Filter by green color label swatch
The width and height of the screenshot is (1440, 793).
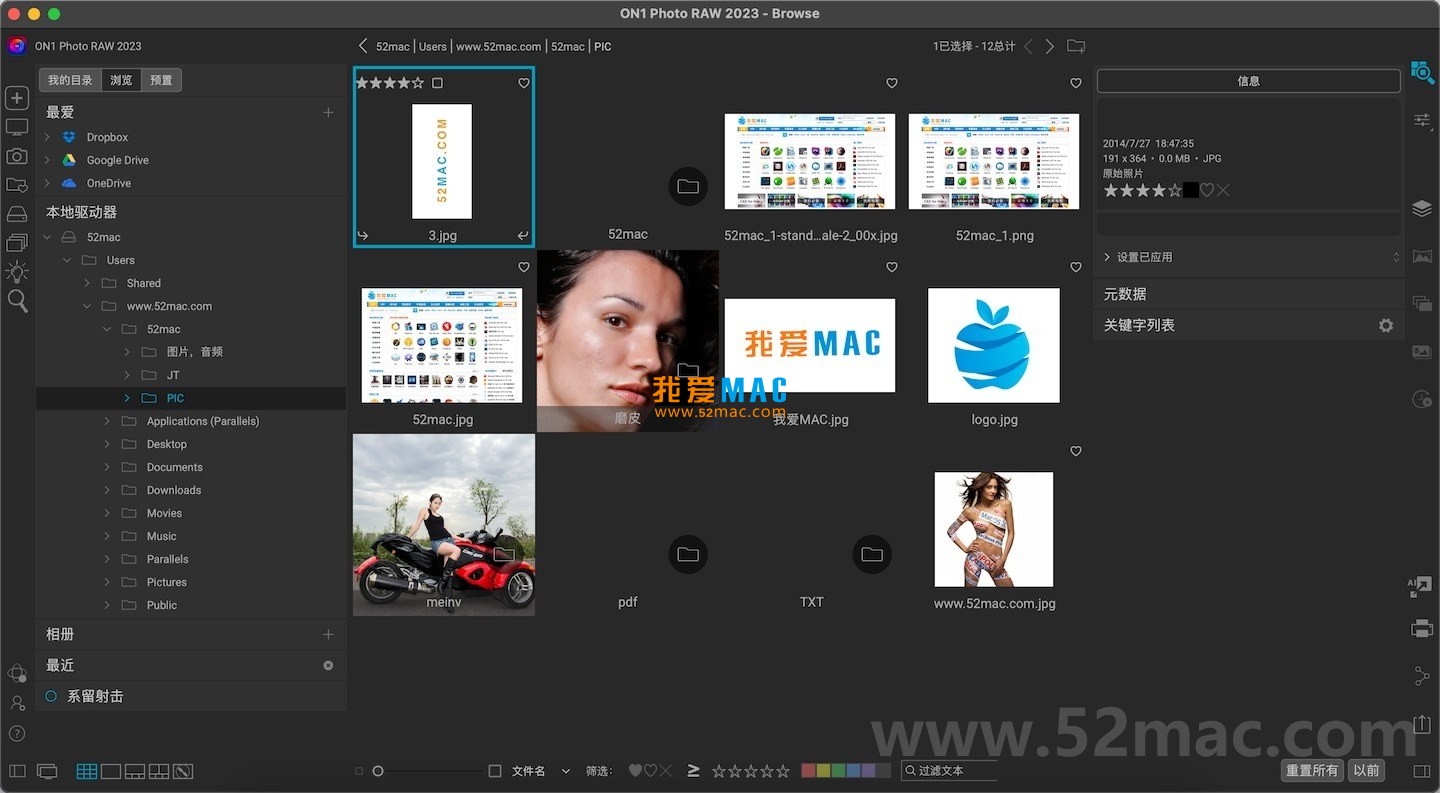pos(839,771)
